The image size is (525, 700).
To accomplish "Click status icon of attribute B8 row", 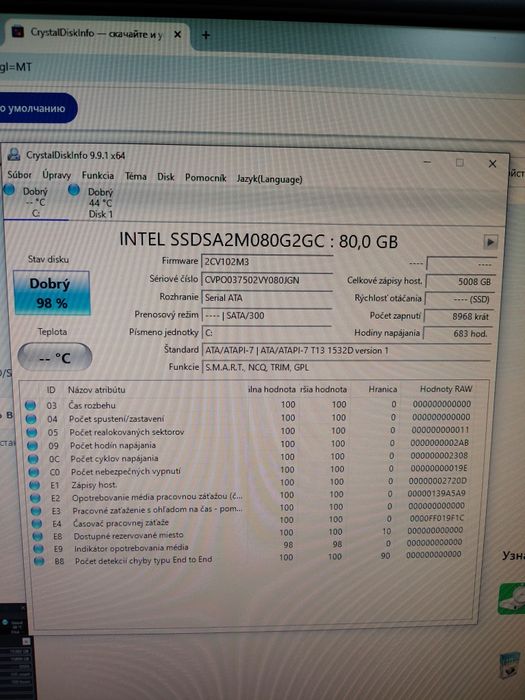I will tap(39, 561).
